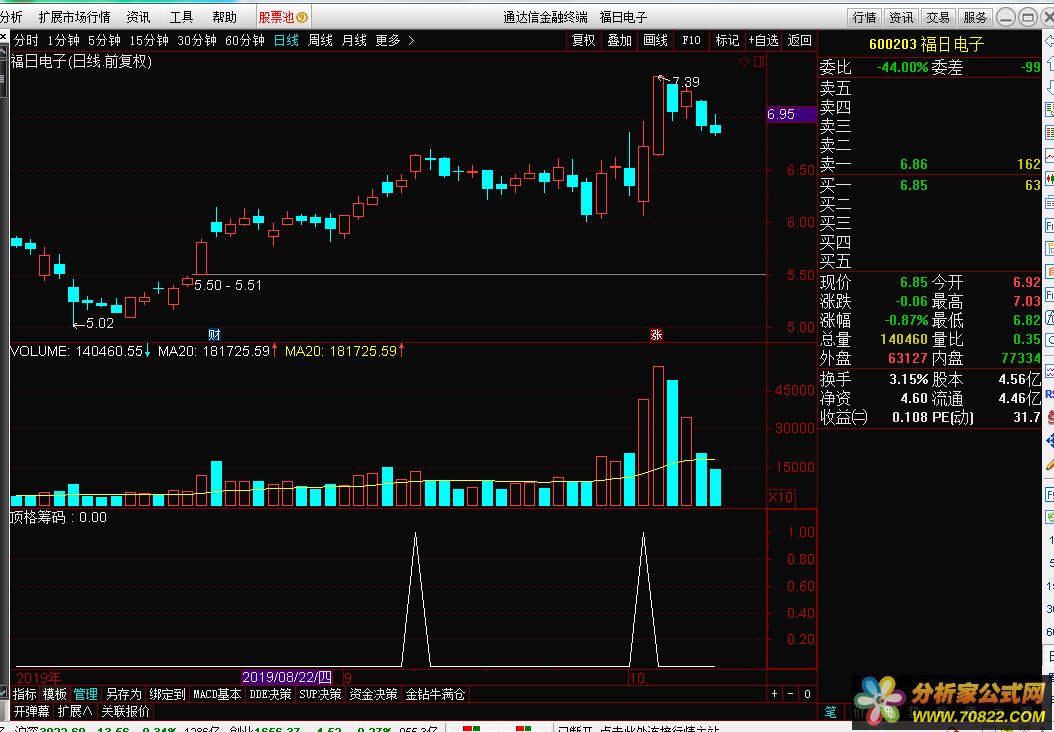The height and width of the screenshot is (732, 1054).
Task: Select the 周线 weekly period
Action: [320, 40]
